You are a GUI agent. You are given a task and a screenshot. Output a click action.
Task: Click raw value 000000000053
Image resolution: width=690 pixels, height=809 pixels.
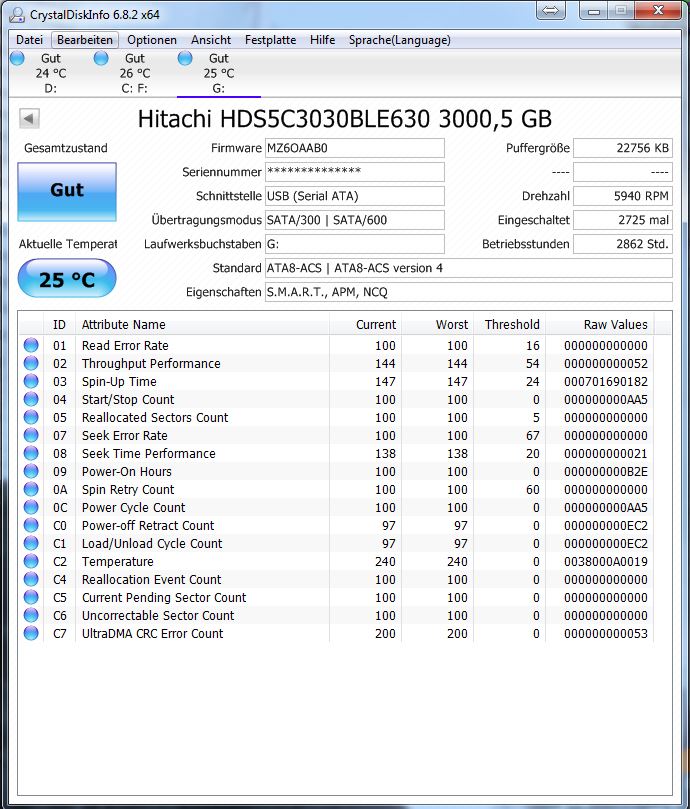tap(606, 633)
